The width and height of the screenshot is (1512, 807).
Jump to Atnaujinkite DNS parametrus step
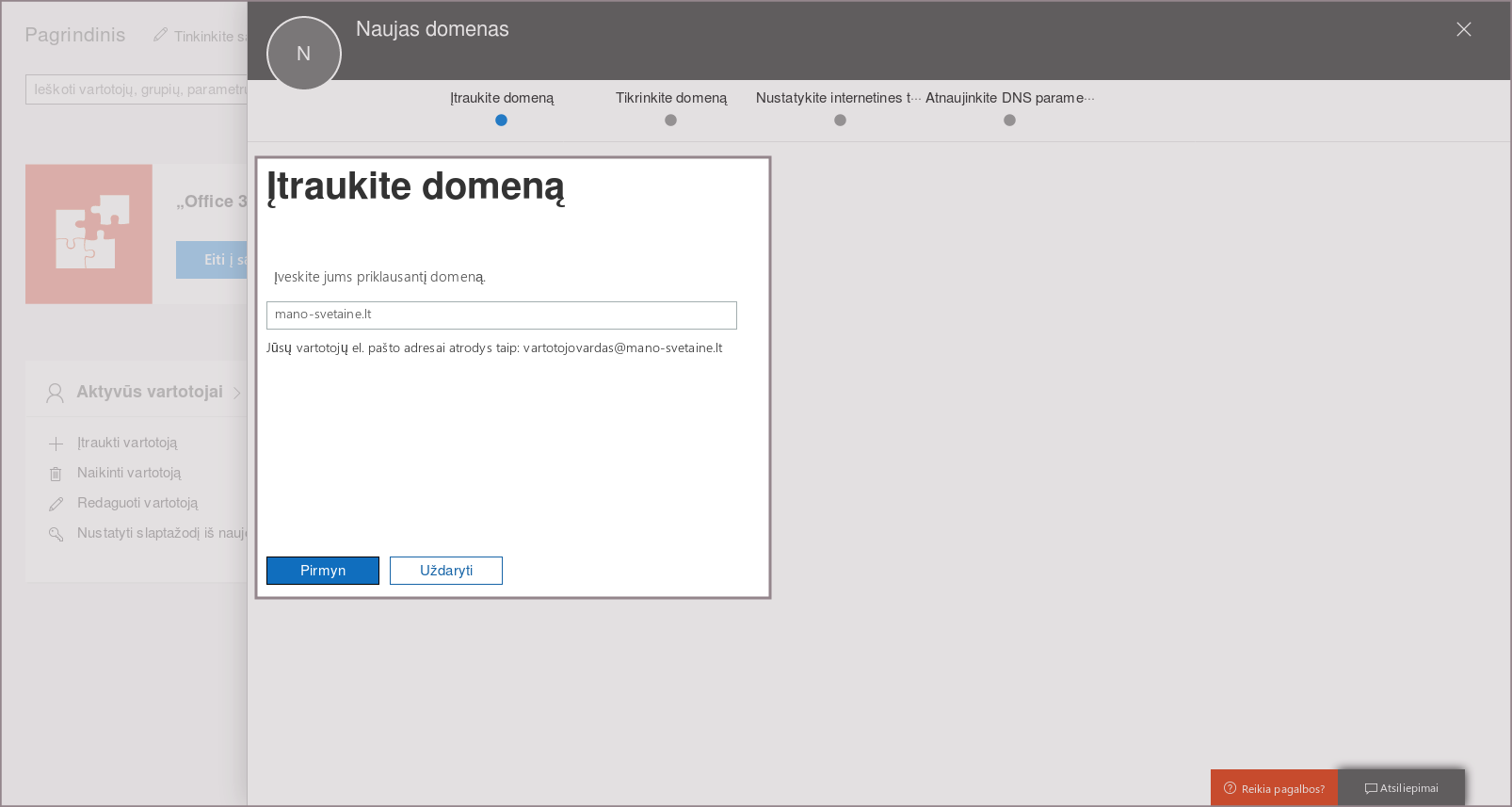click(1009, 120)
